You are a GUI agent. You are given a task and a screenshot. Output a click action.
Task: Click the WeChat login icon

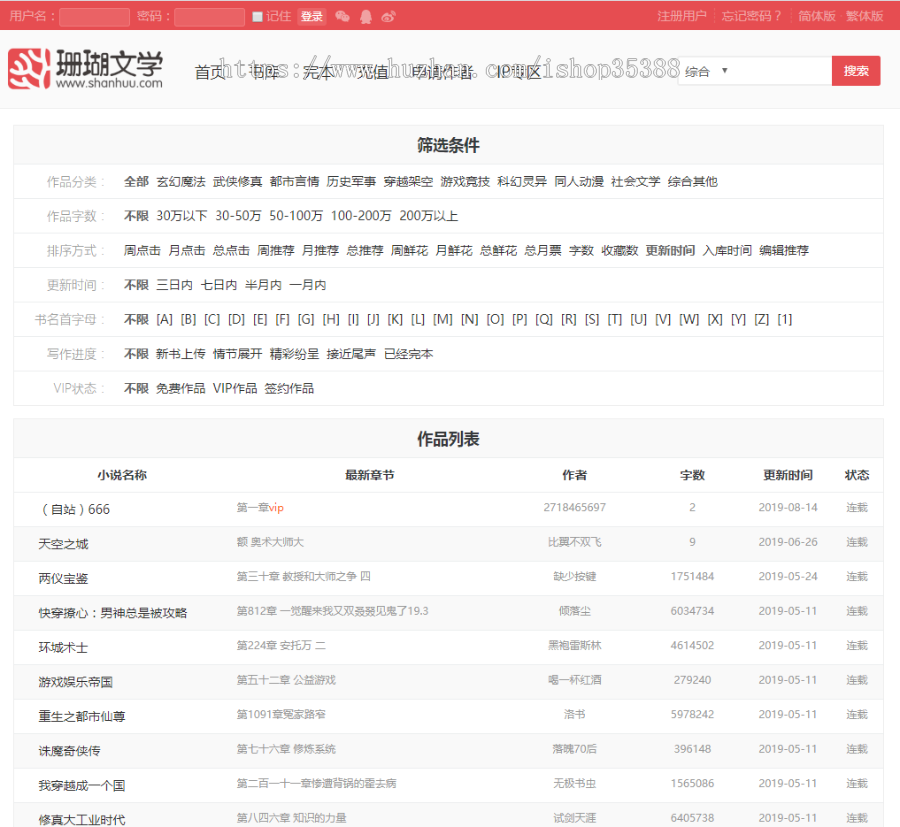(342, 17)
